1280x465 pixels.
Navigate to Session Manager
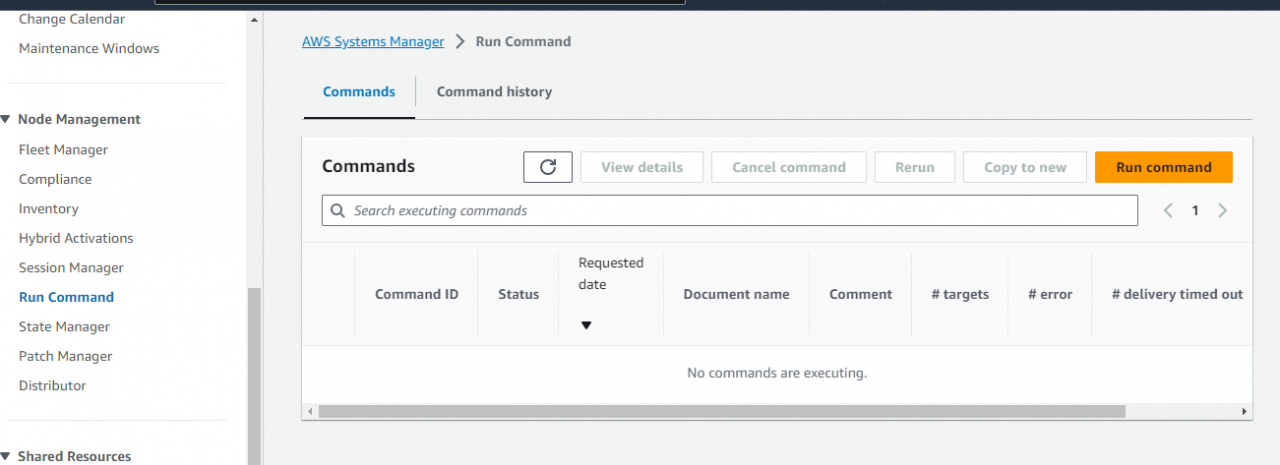(71, 268)
